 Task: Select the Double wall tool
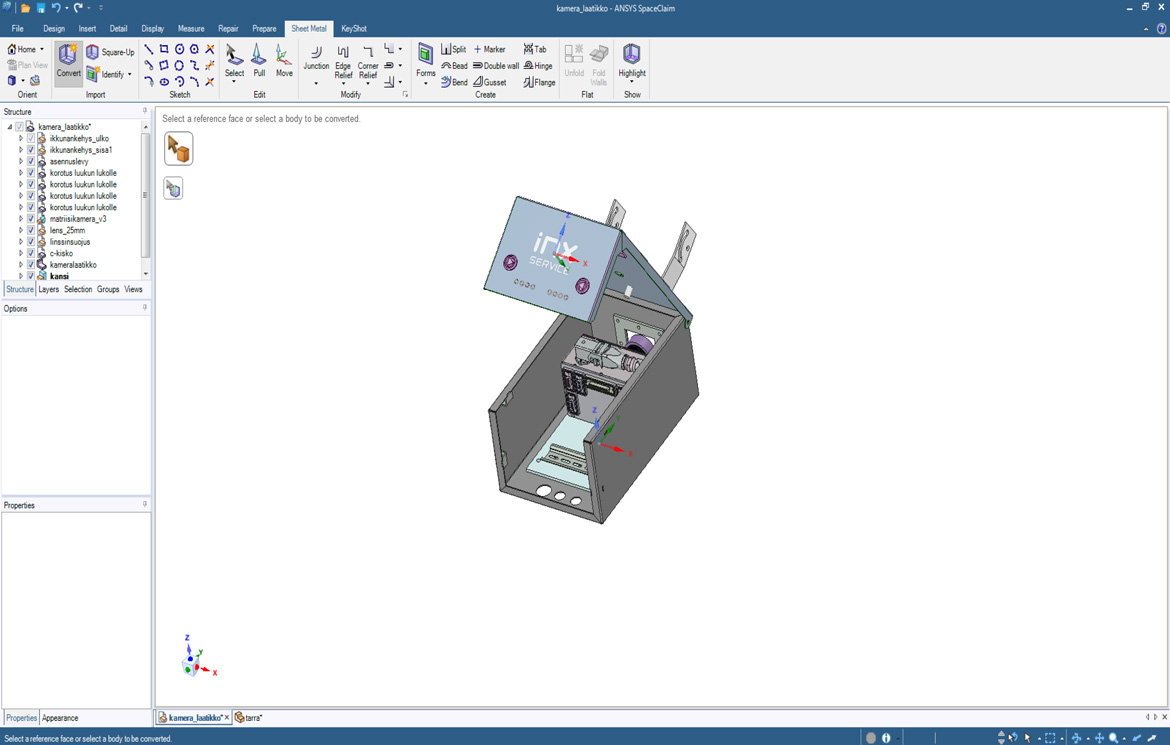[496, 66]
